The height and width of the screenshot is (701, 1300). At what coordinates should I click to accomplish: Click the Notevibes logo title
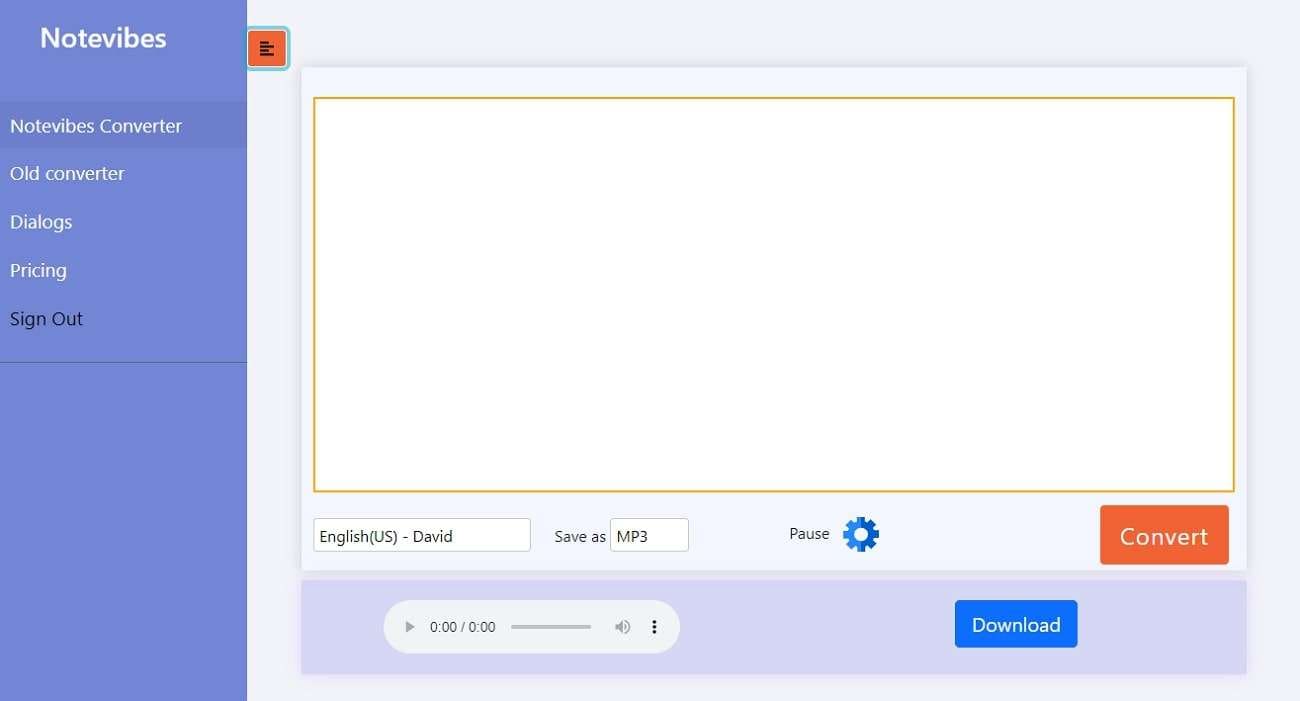(x=103, y=38)
